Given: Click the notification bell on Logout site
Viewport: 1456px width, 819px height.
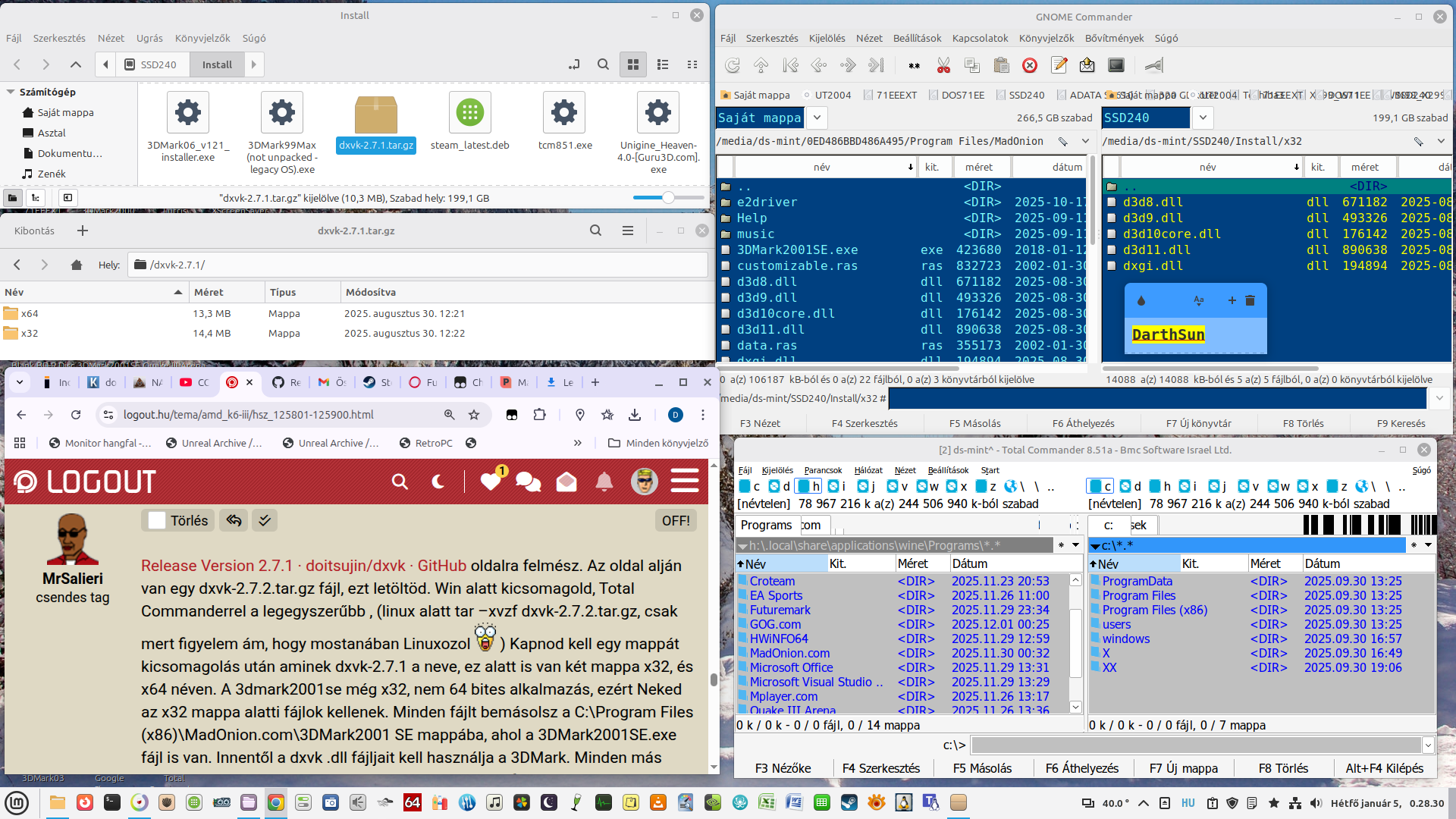Looking at the screenshot, I should click(604, 482).
